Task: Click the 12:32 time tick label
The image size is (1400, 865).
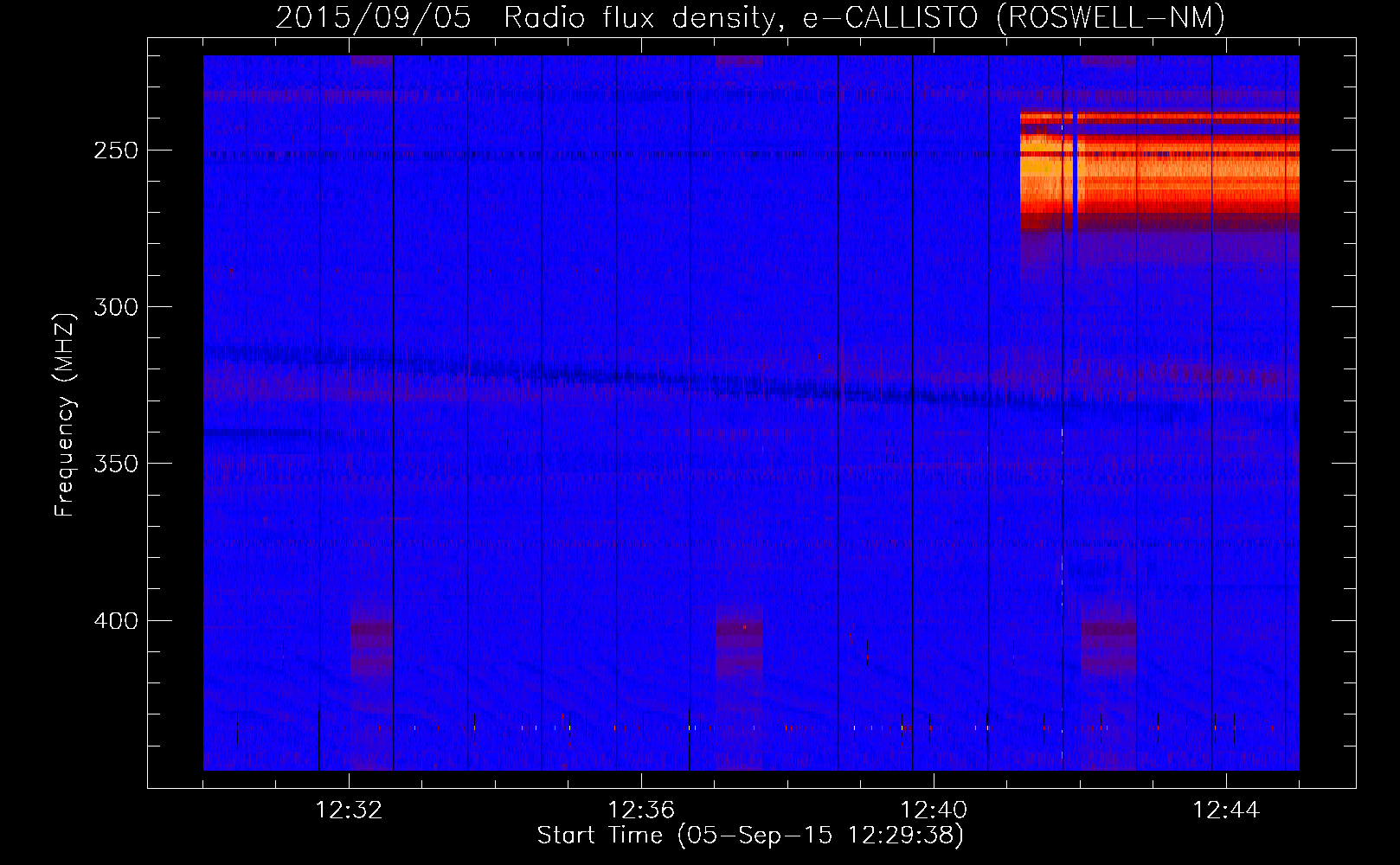Action: pos(349,811)
